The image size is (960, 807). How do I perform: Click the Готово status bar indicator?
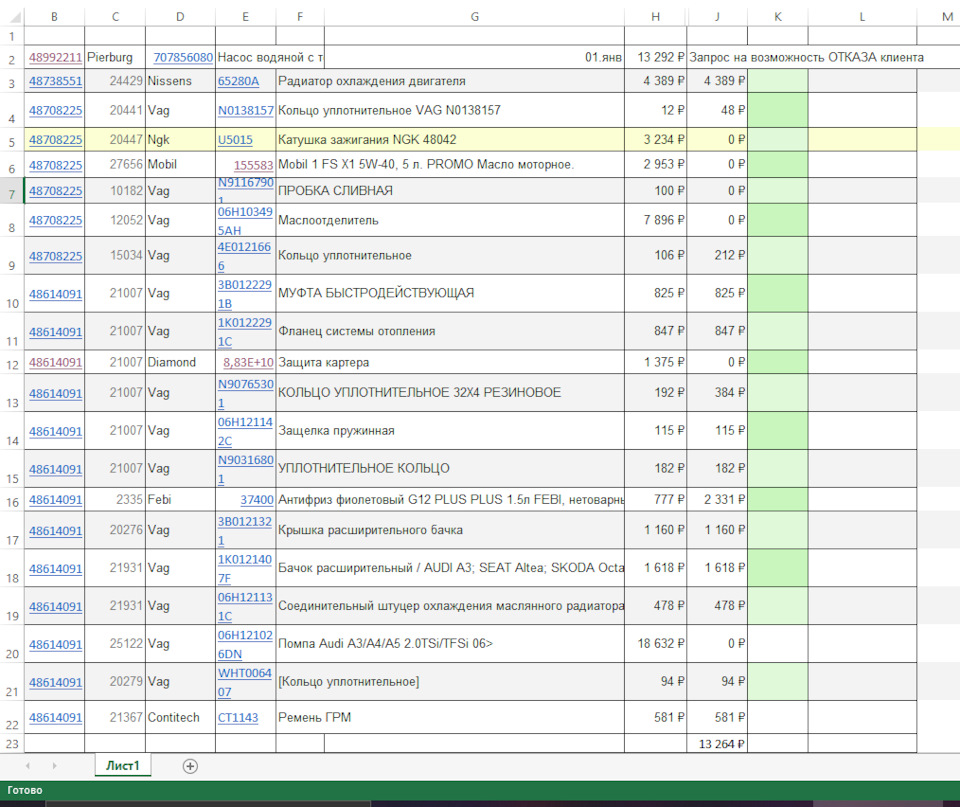[25, 790]
